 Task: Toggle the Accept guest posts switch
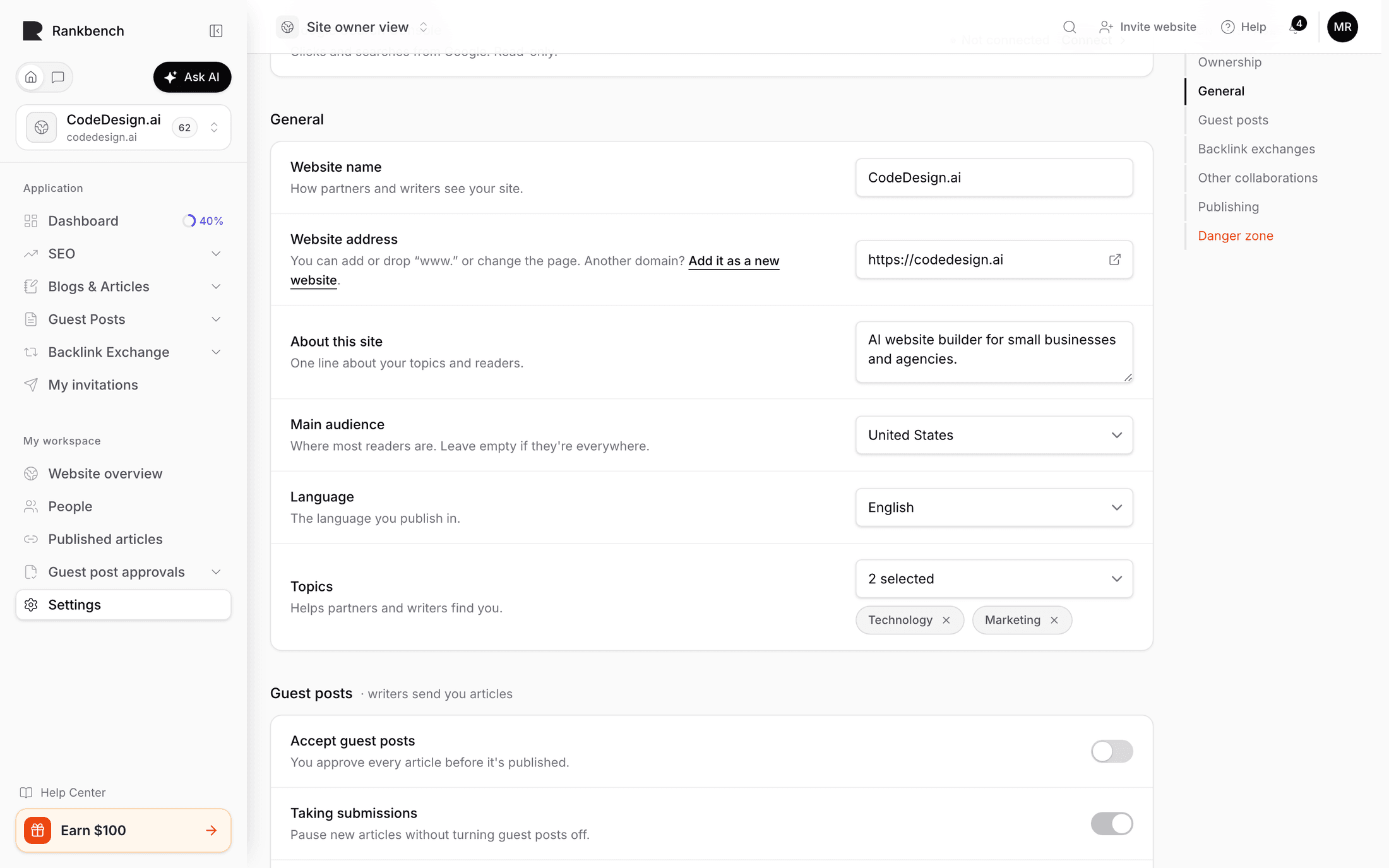(x=1112, y=751)
